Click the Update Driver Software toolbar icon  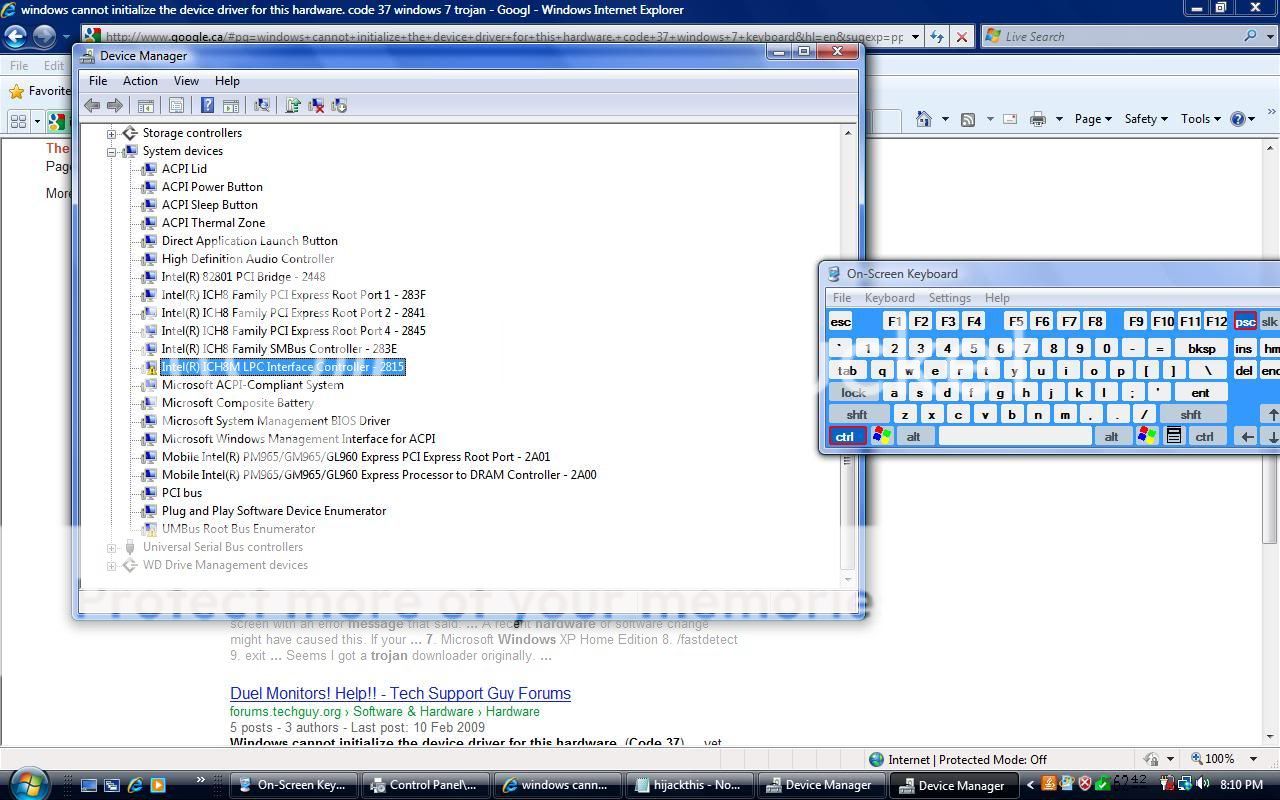tap(293, 105)
